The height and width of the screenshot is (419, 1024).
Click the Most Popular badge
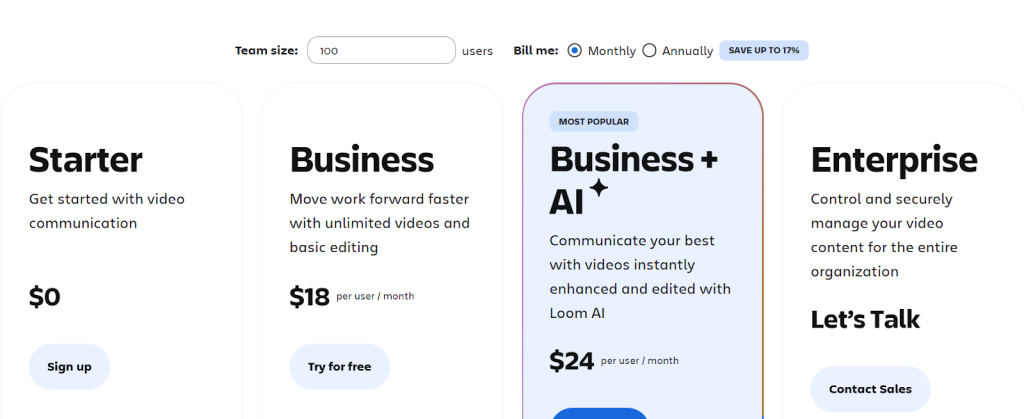[594, 122]
